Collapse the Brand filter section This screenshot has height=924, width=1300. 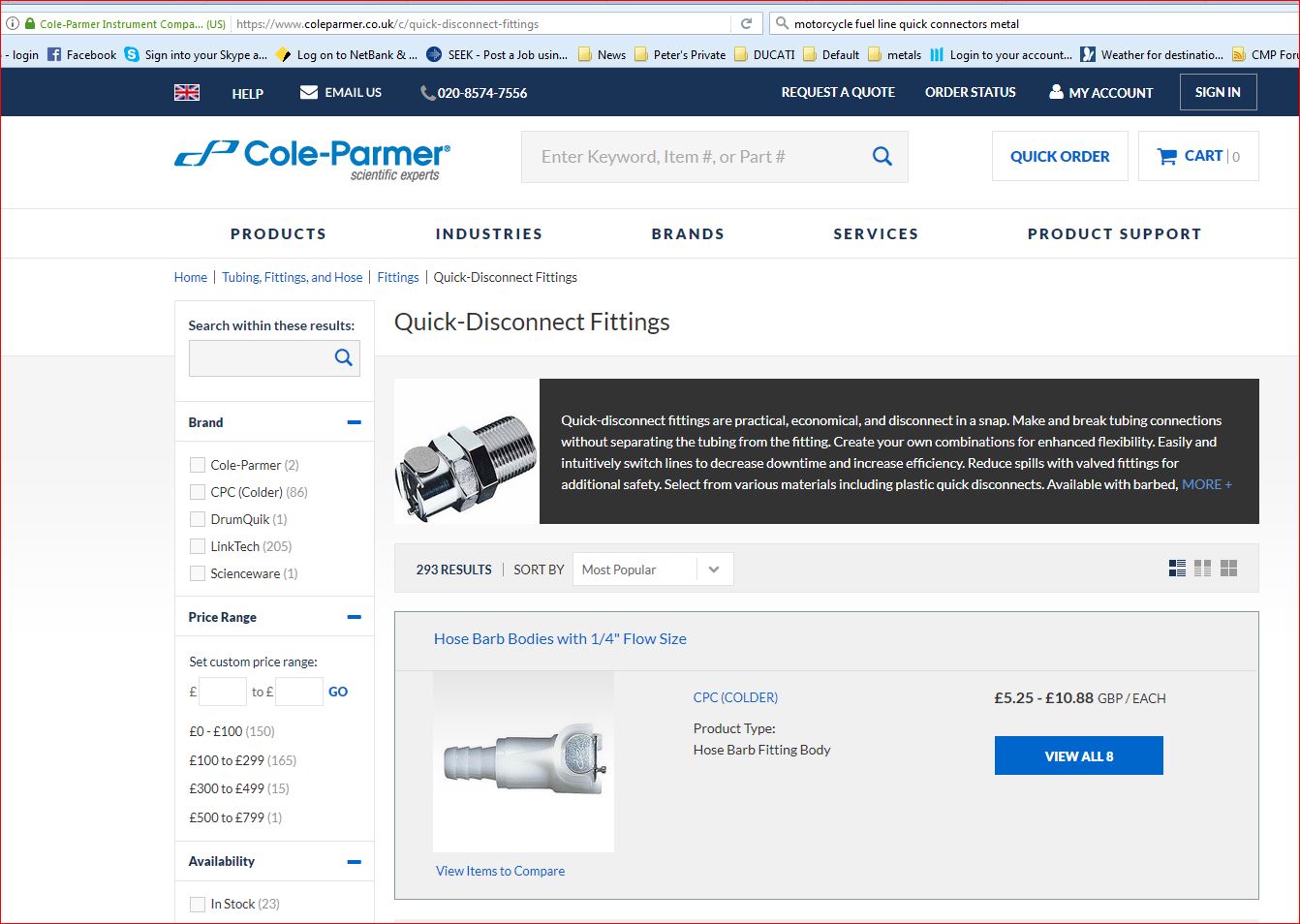click(354, 422)
